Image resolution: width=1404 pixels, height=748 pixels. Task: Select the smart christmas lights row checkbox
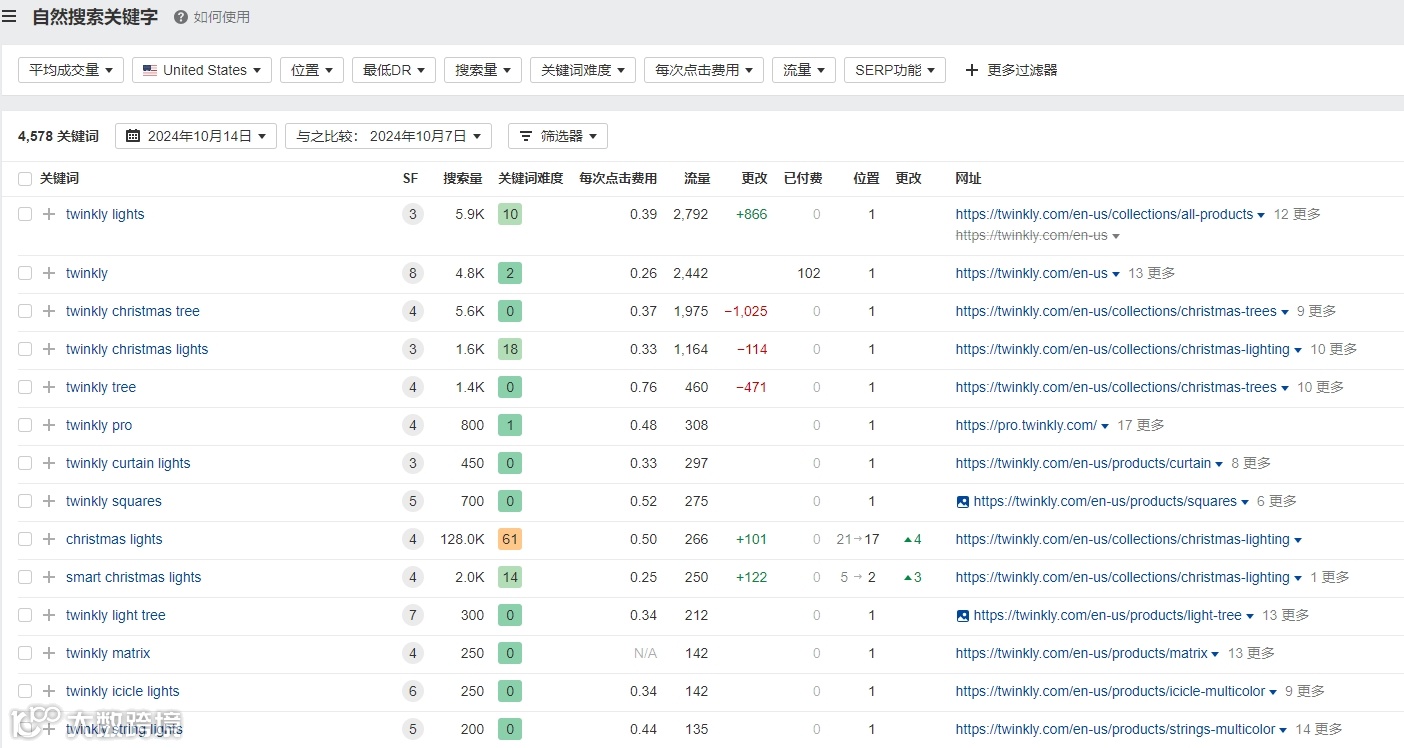tap(25, 577)
